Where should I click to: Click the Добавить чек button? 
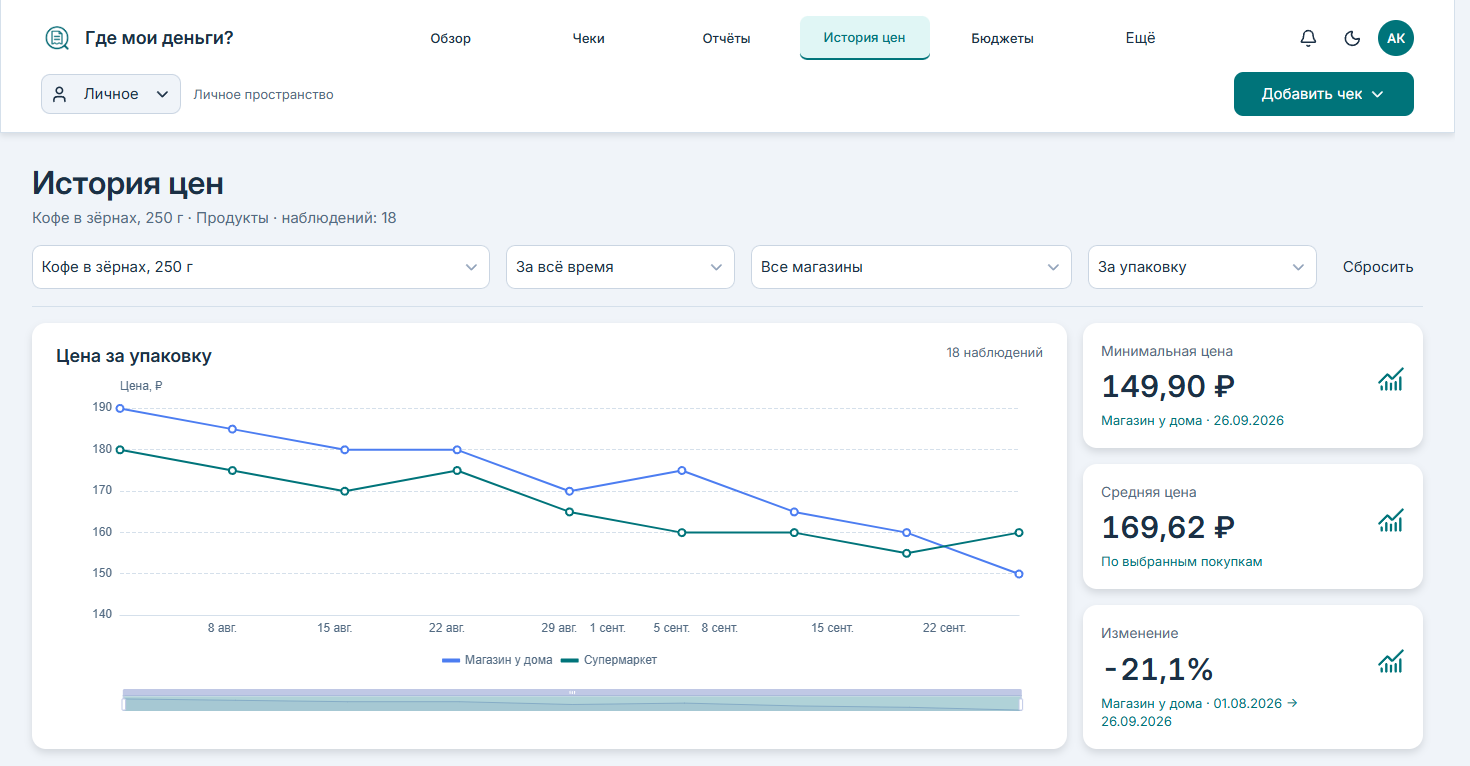[1323, 94]
